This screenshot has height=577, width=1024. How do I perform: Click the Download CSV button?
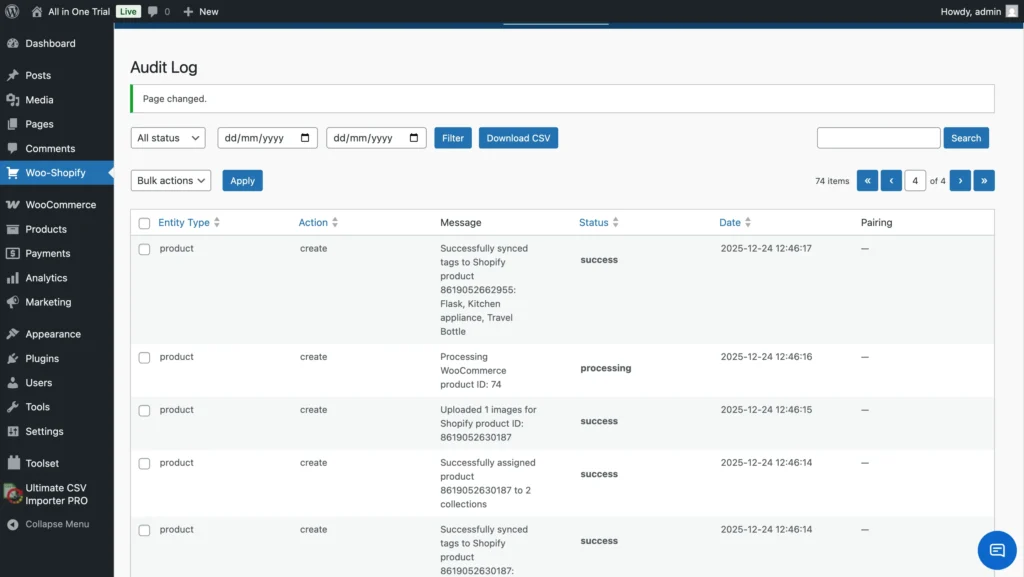point(518,137)
